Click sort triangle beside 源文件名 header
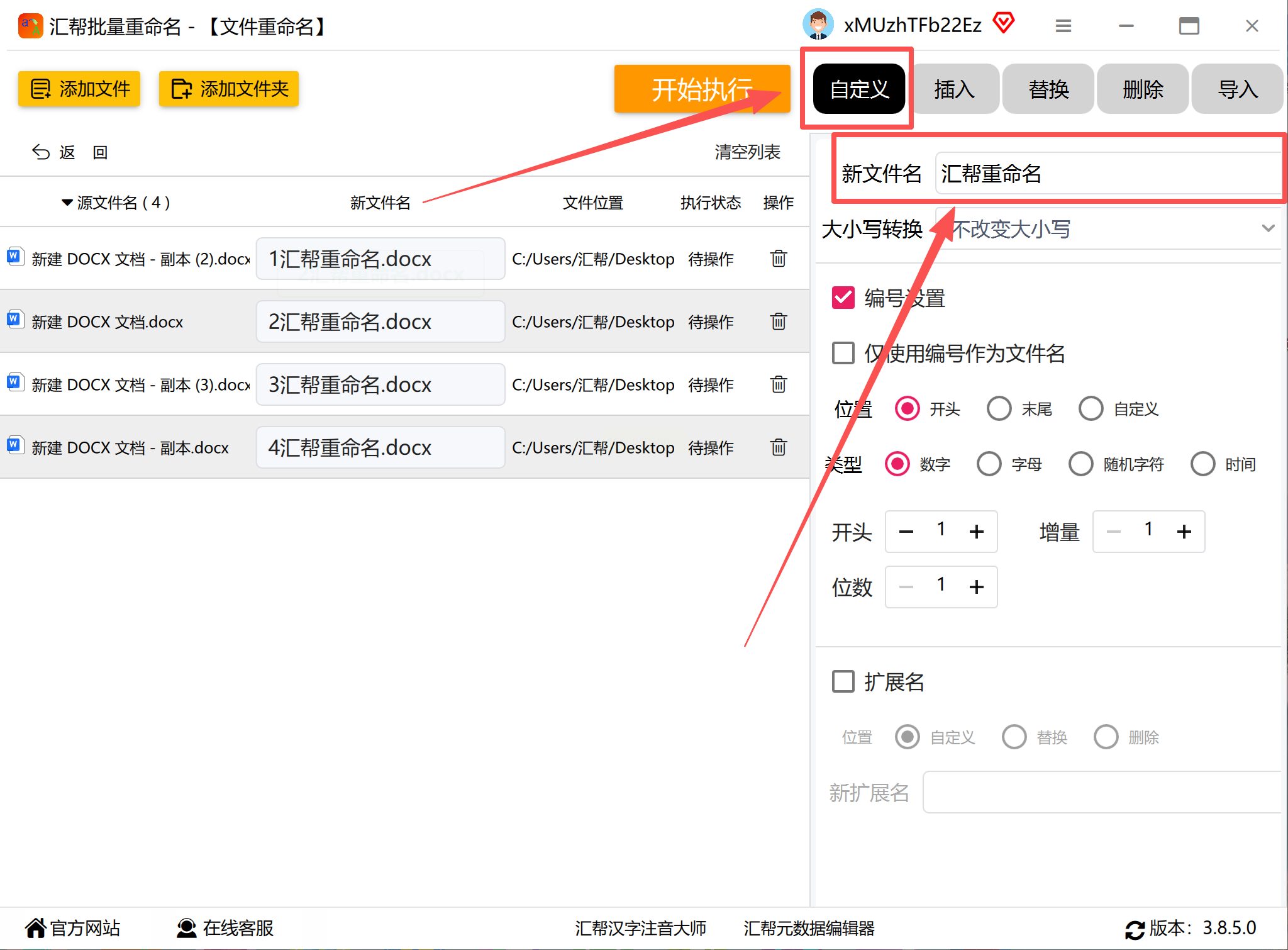1288x950 pixels. [x=67, y=203]
